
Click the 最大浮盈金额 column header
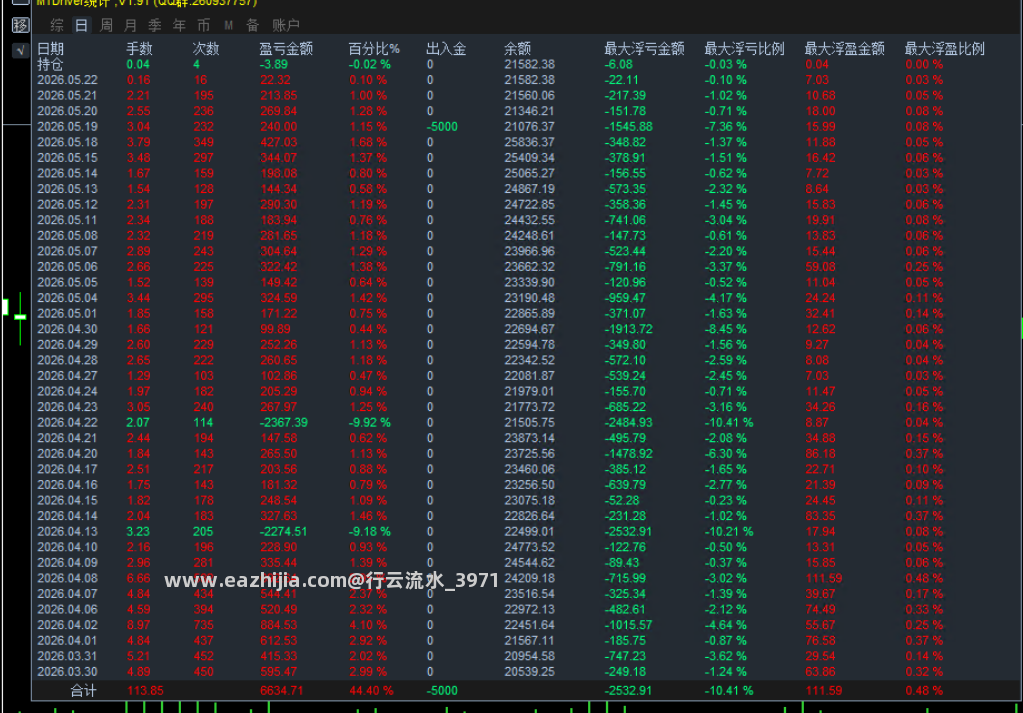(844, 49)
